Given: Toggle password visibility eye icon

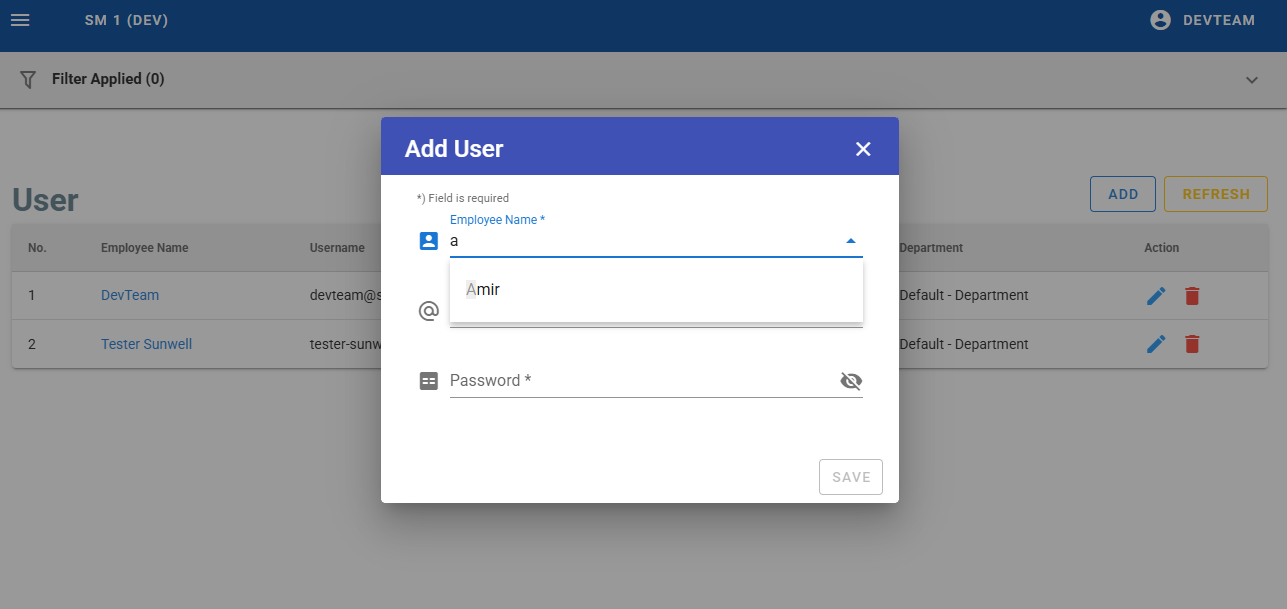Looking at the screenshot, I should tap(851, 381).
